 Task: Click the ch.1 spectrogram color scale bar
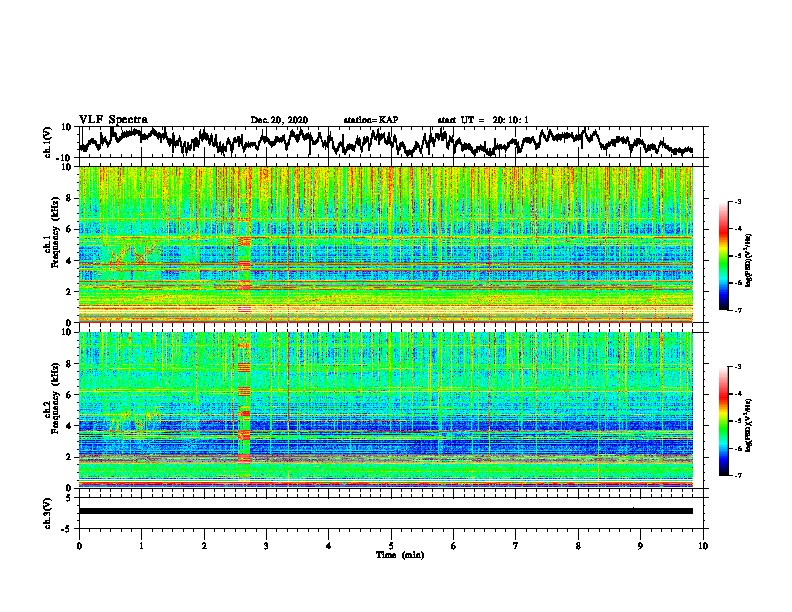(x=724, y=256)
